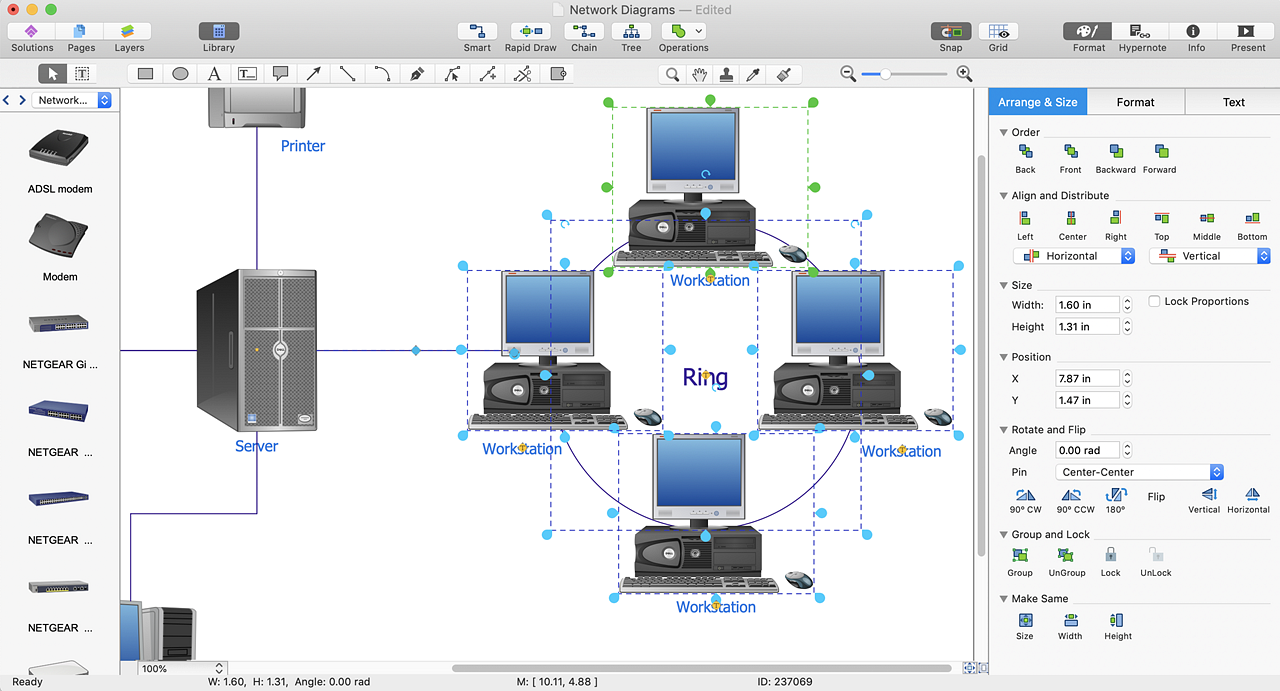Click the Bring to Front icon

[x=1070, y=152]
